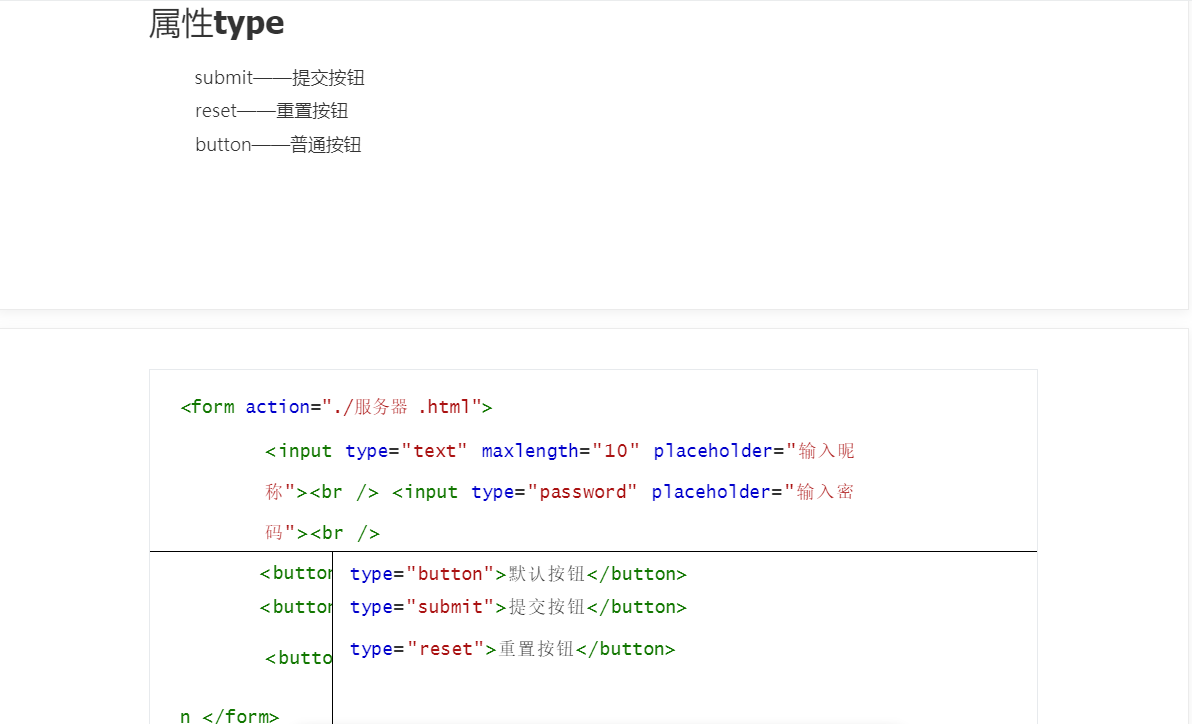Screen dimensions: 1192x724
Task: Click "提交按钮" inside the code block
Action: (546, 607)
